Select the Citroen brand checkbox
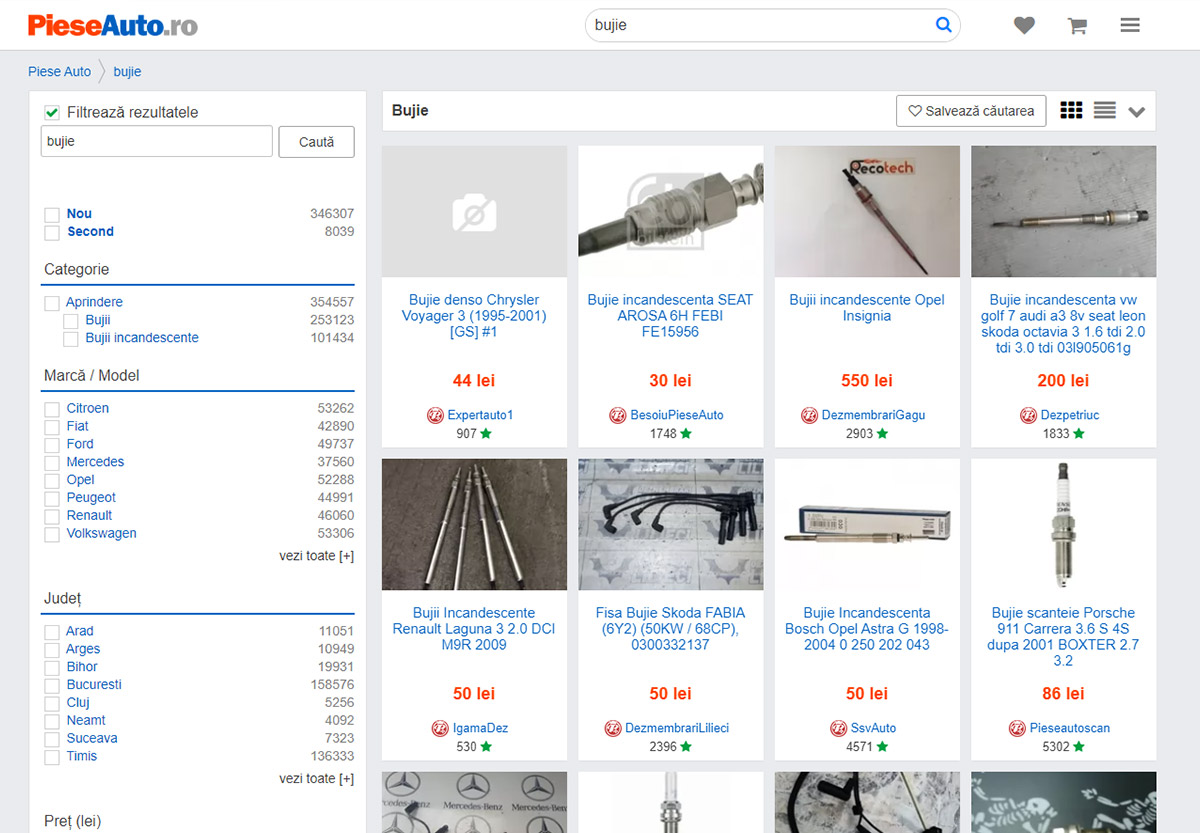Screen dimensions: 1200x833 tap(52, 409)
